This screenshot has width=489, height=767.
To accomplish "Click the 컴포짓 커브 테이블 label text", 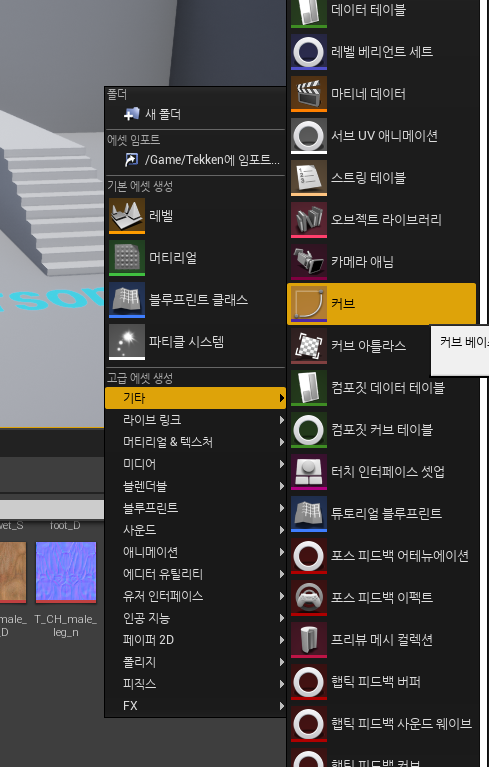I will (382, 430).
